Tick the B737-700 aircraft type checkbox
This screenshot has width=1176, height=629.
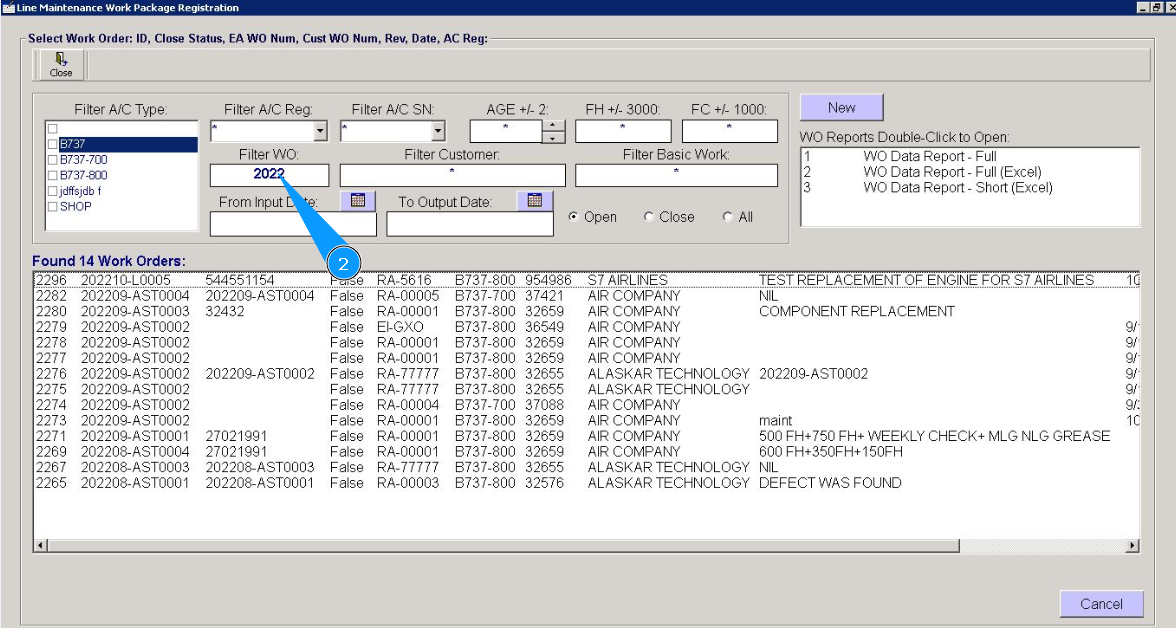pyautogui.click(x=52, y=160)
